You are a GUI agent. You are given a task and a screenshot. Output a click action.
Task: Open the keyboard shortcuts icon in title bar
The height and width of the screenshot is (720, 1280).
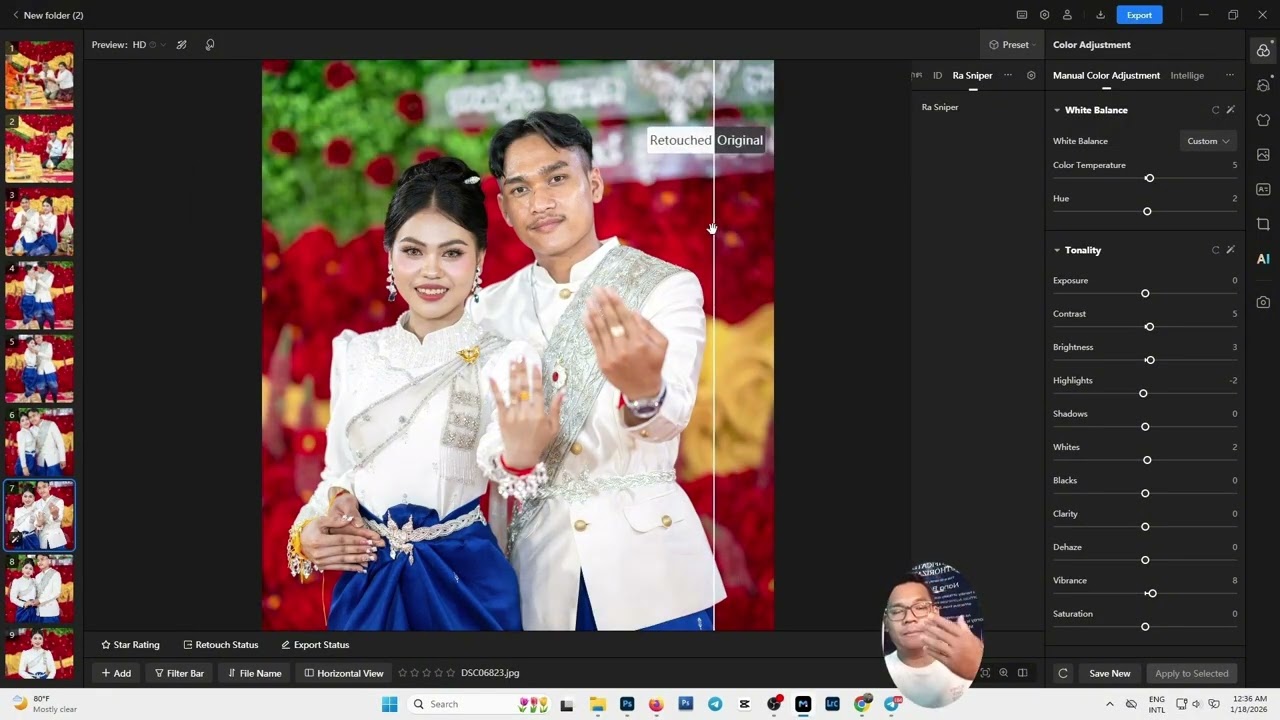(1021, 15)
